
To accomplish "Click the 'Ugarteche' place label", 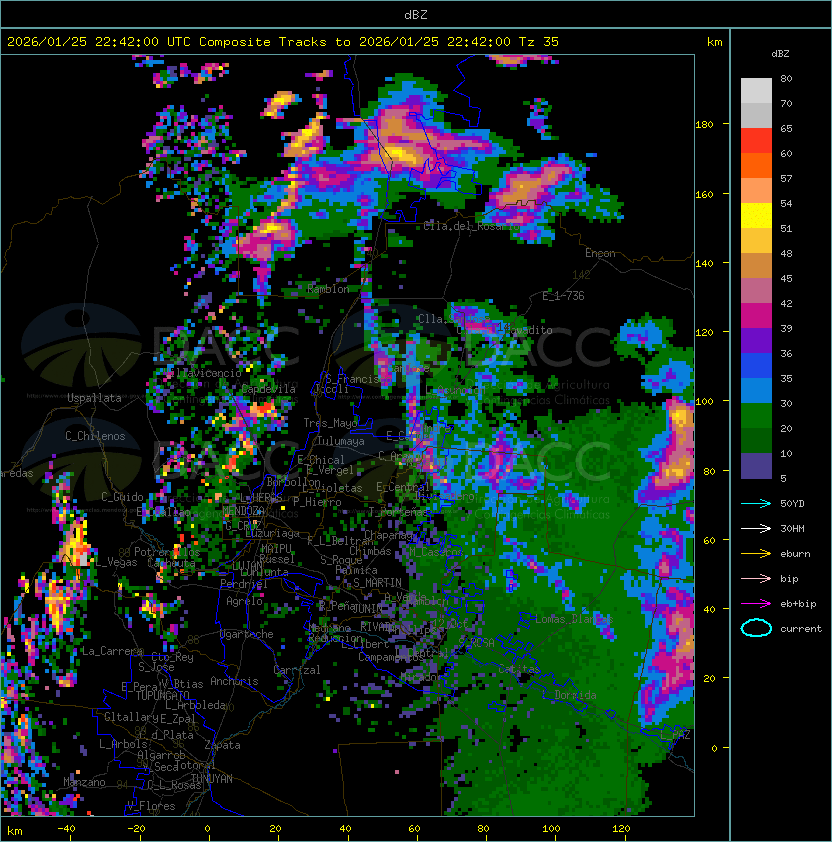I will [x=247, y=635].
